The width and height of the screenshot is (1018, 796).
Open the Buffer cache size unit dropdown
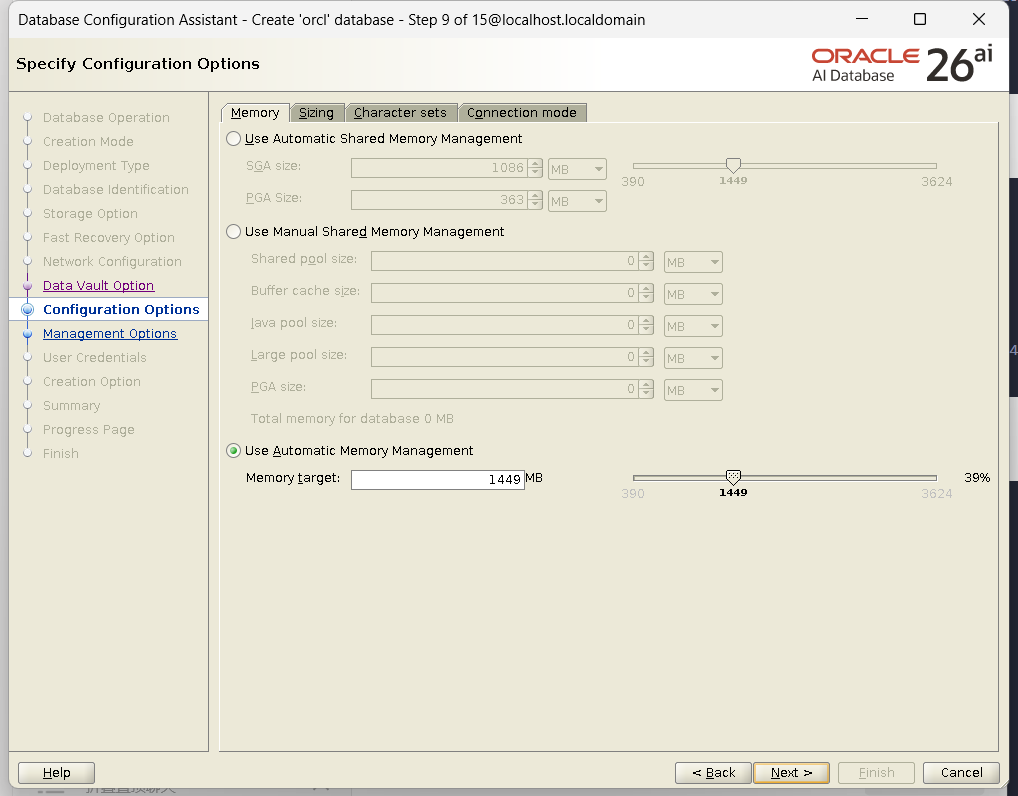(693, 294)
